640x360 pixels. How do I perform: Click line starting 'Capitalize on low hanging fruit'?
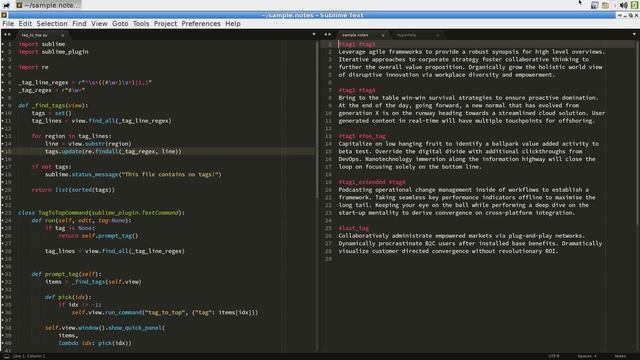pyautogui.click(x=469, y=144)
